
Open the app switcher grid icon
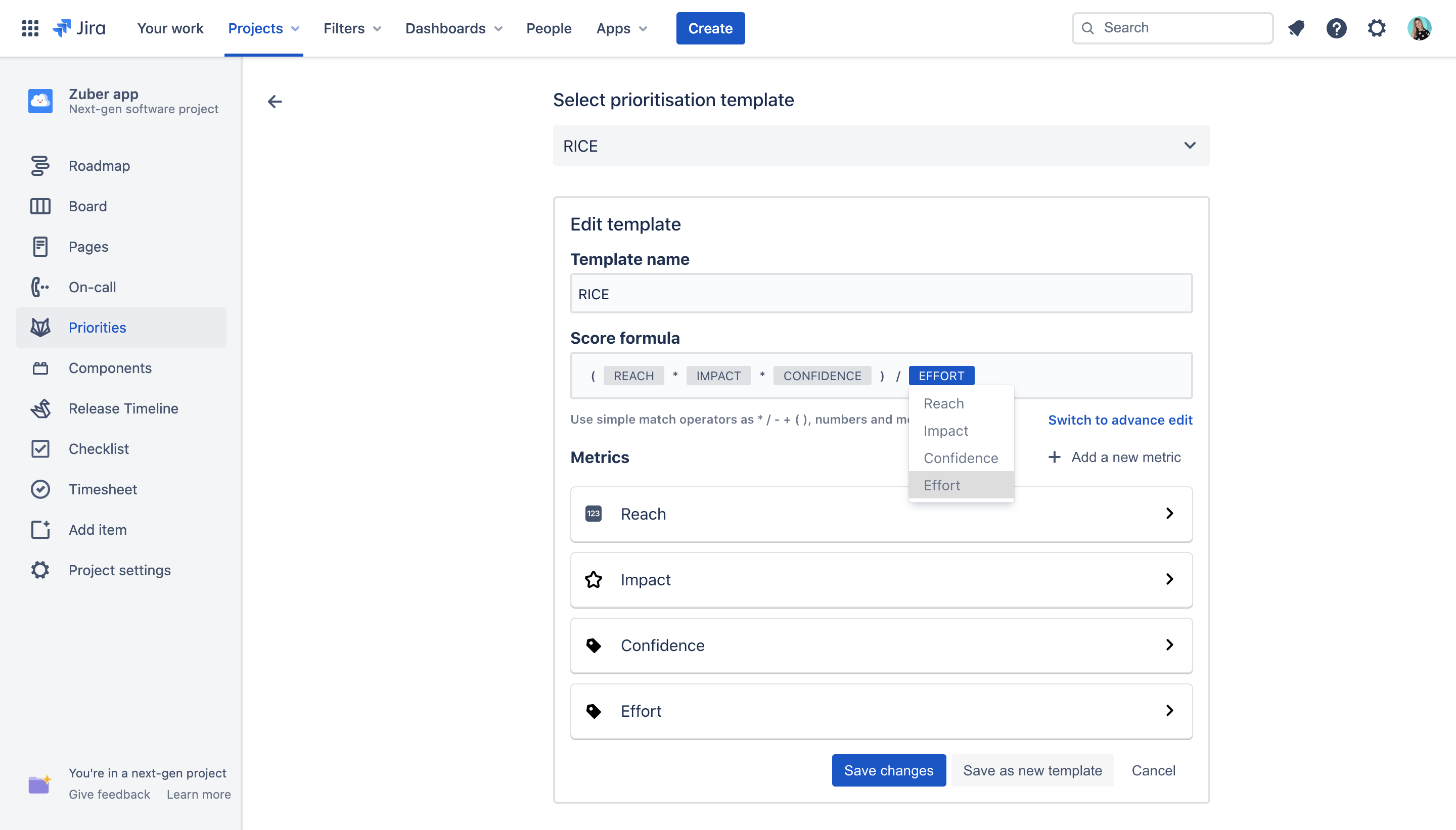point(30,28)
